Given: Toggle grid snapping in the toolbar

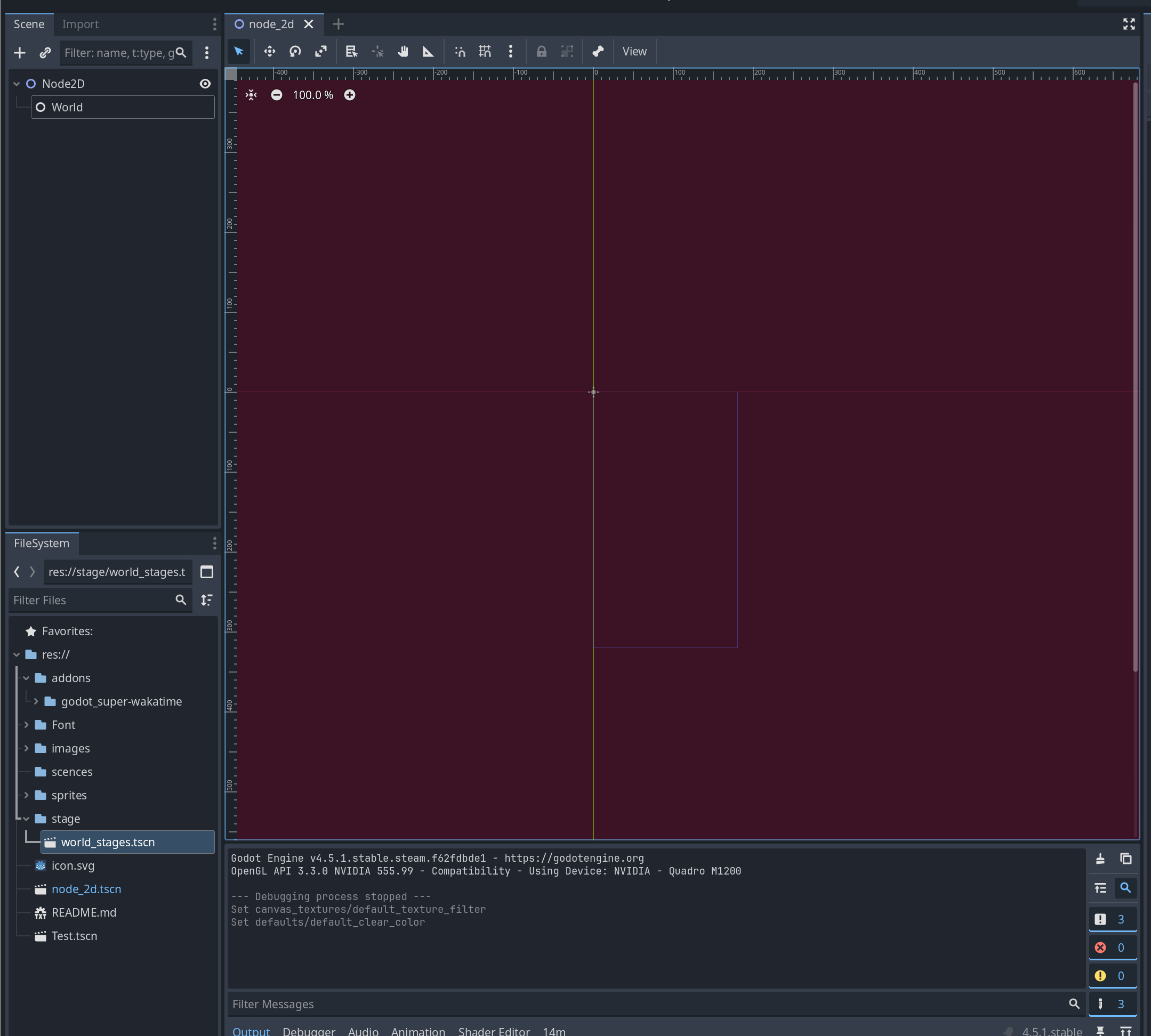Looking at the screenshot, I should coord(485,51).
